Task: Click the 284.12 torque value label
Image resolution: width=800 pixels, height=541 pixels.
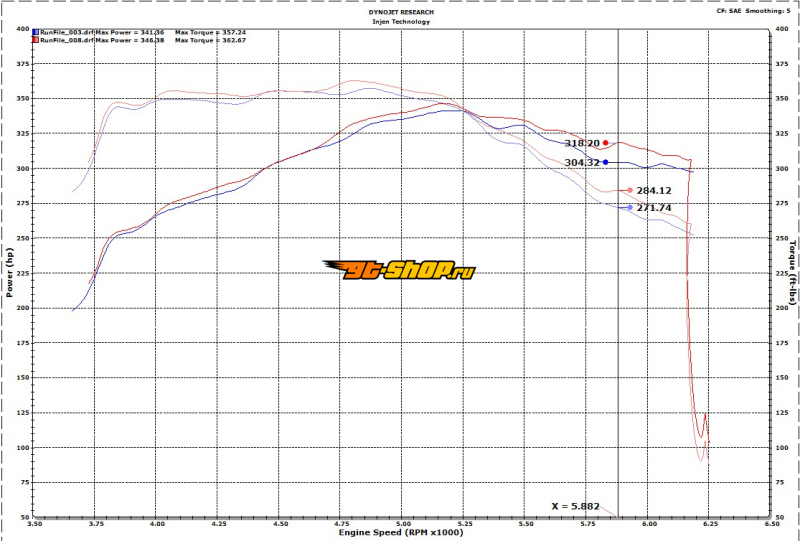Action: tap(654, 190)
